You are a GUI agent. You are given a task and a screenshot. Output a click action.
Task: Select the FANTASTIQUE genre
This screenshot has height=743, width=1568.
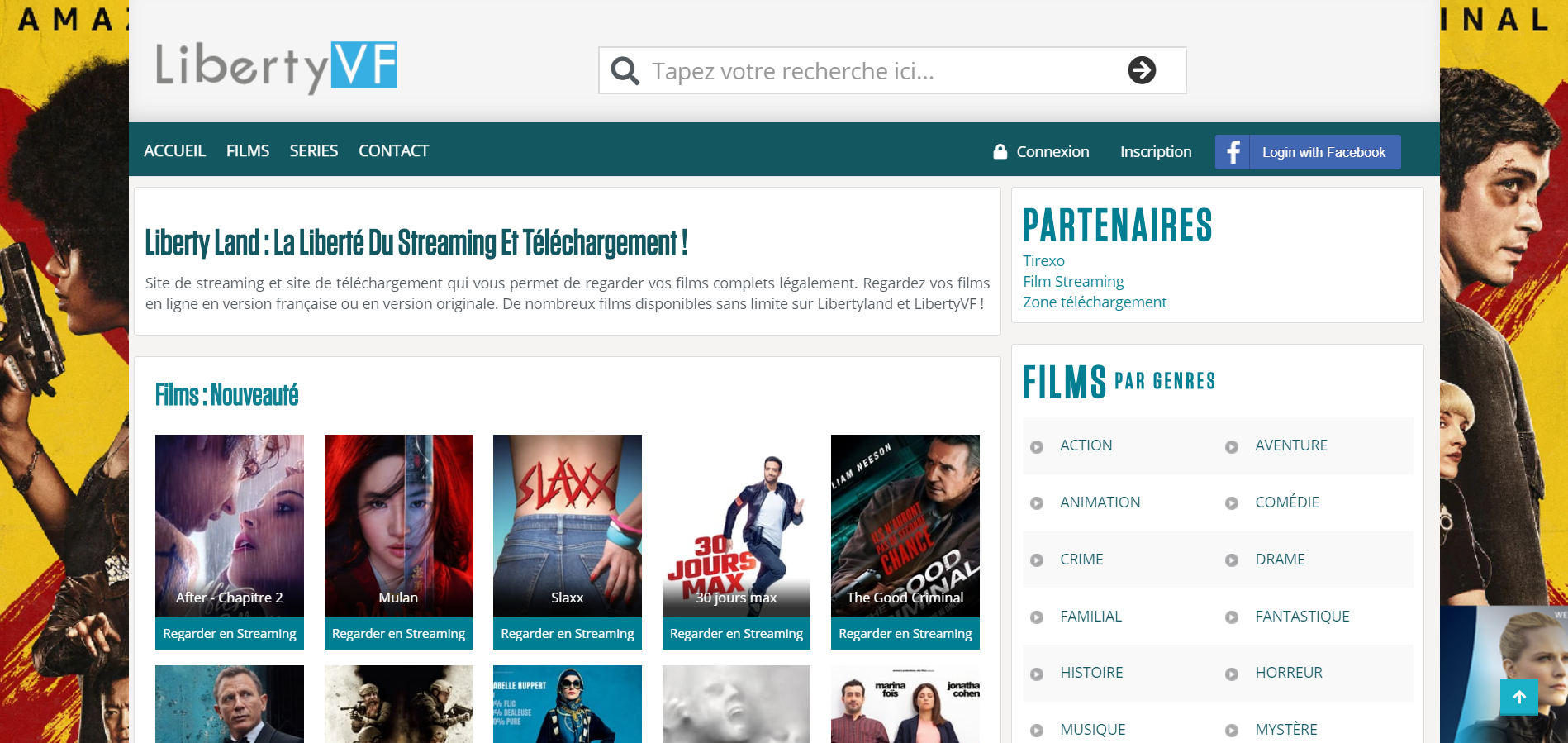(1302, 617)
